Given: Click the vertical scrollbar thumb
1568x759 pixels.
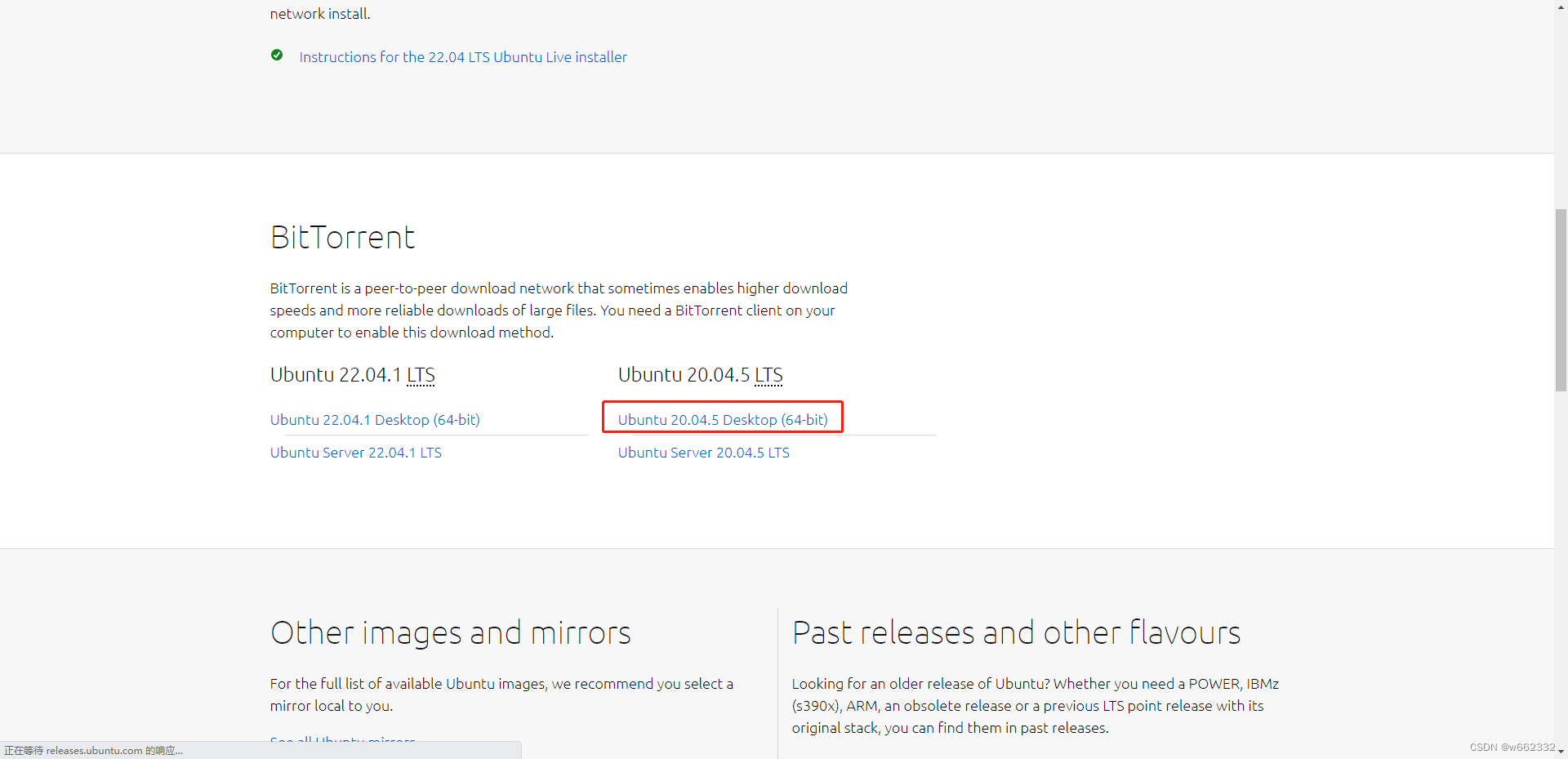Looking at the screenshot, I should (x=1561, y=301).
